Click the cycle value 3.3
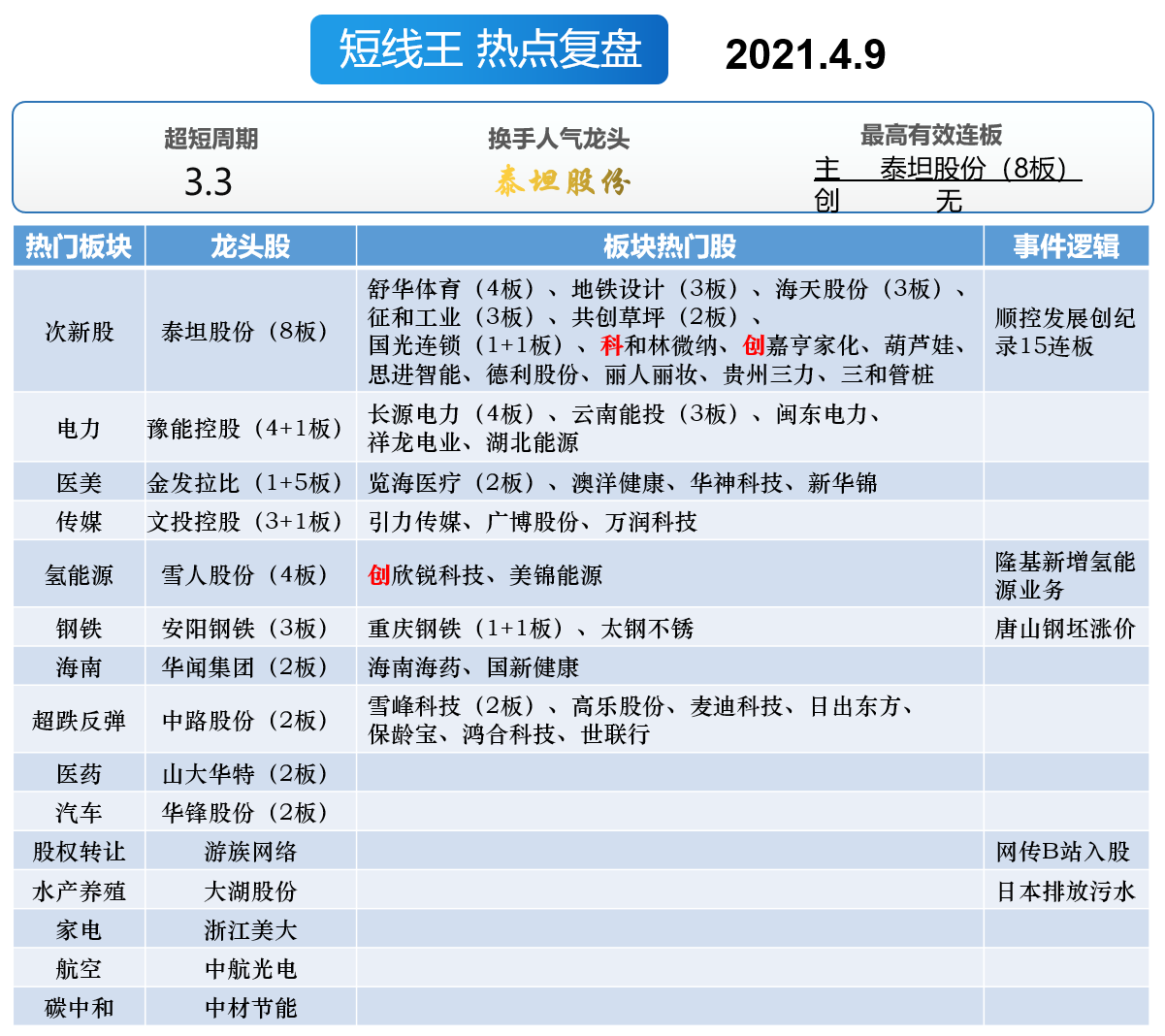The height and width of the screenshot is (1036, 1165). [x=209, y=182]
